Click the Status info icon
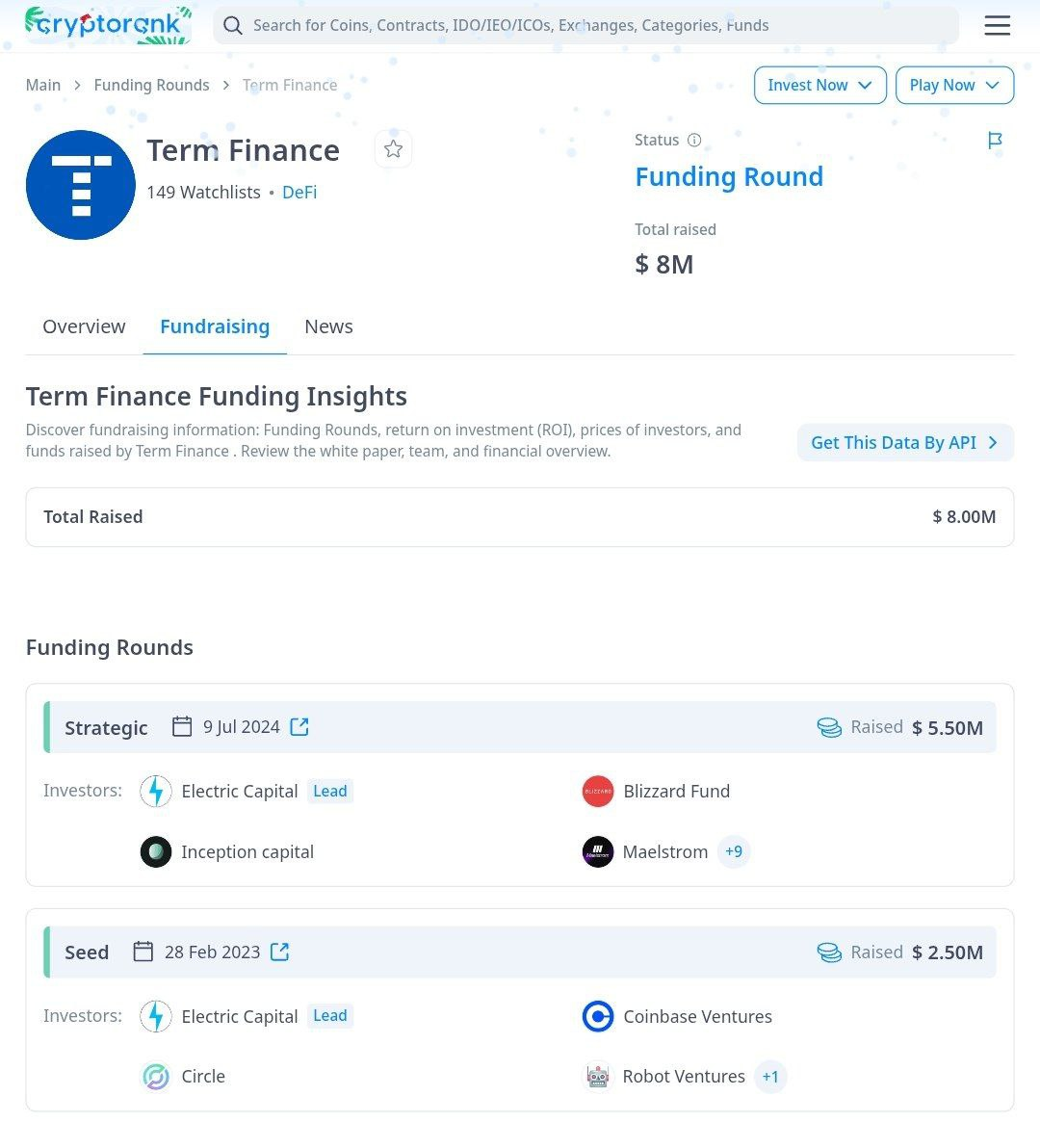Screen dimensions: 1040x1148 point(694,140)
